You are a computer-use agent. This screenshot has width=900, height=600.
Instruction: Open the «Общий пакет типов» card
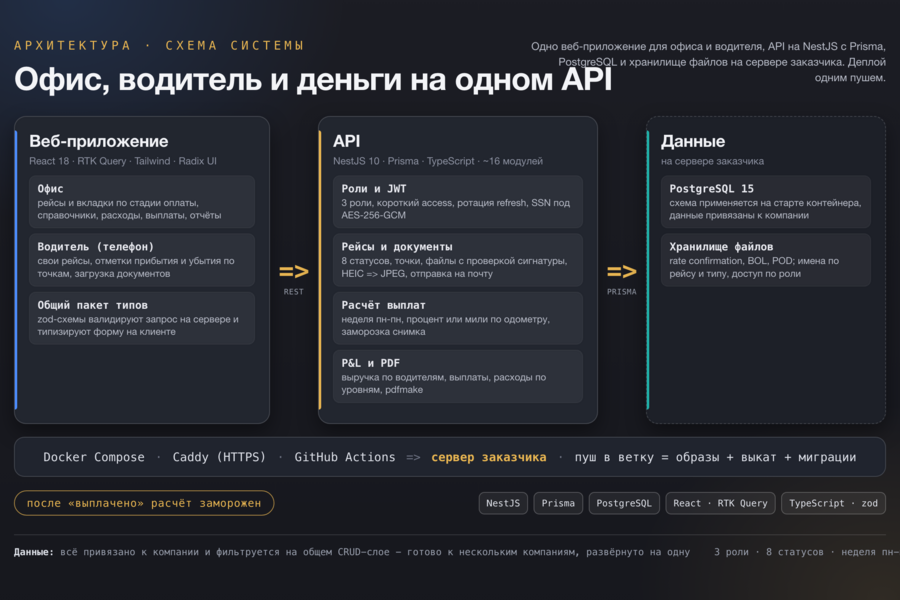tap(142, 318)
